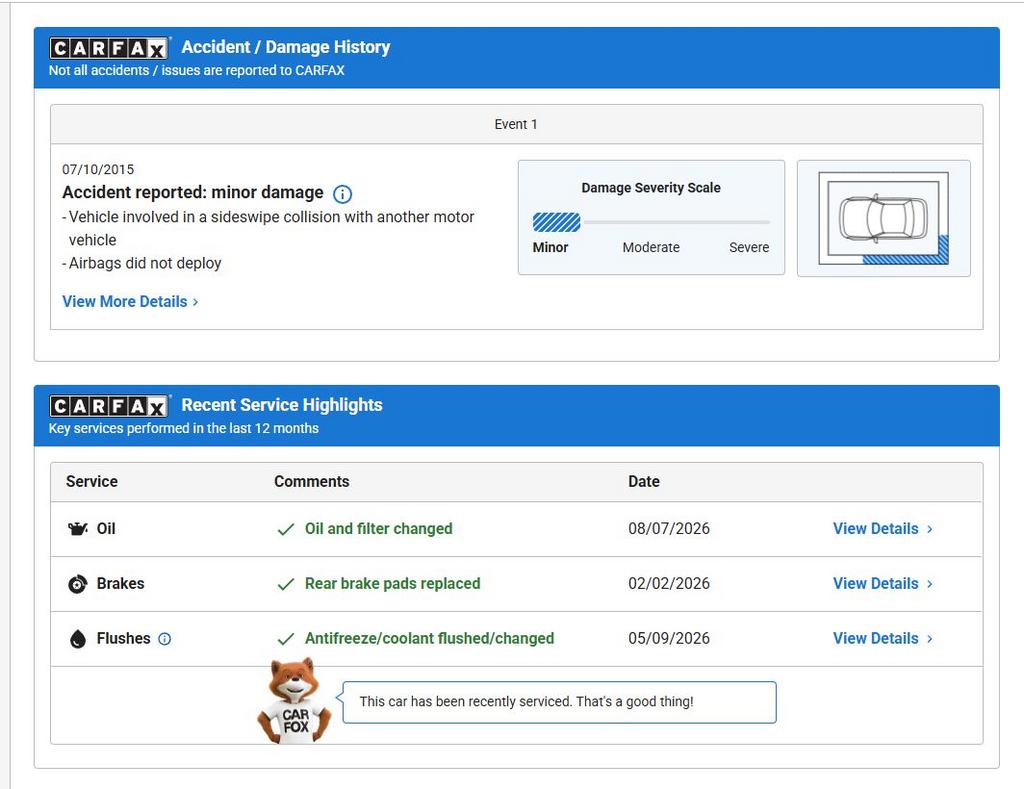Click checkmark beside Rear brake pads replaced
The image size is (1024, 789).
coord(285,584)
